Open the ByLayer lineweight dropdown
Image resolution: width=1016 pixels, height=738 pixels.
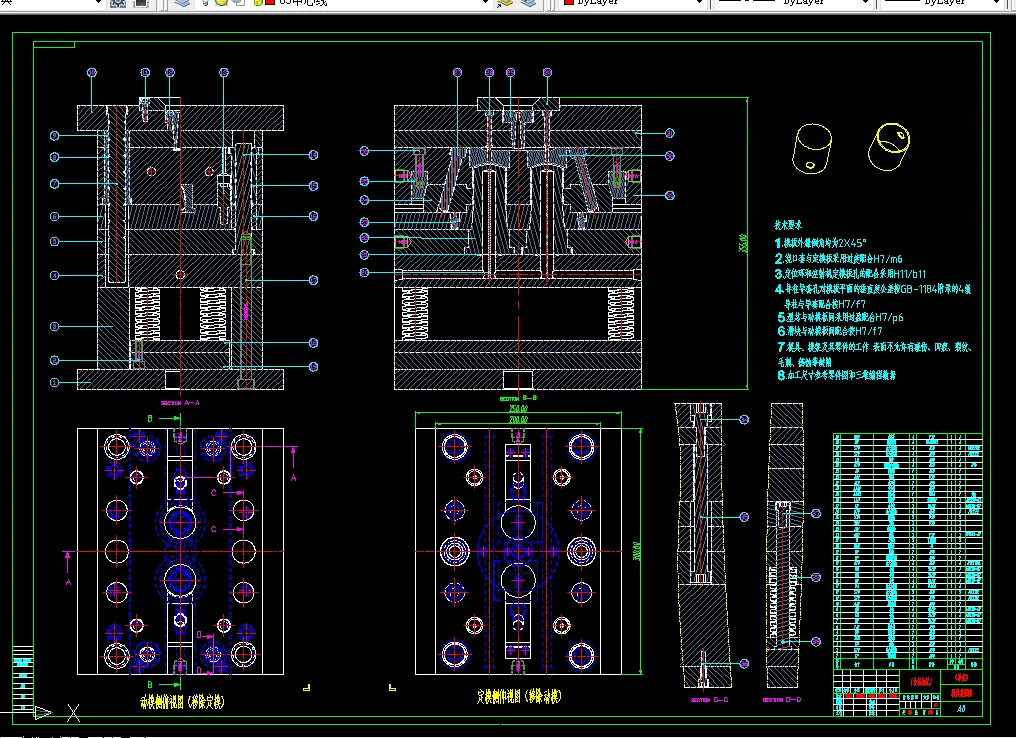pos(996,3)
